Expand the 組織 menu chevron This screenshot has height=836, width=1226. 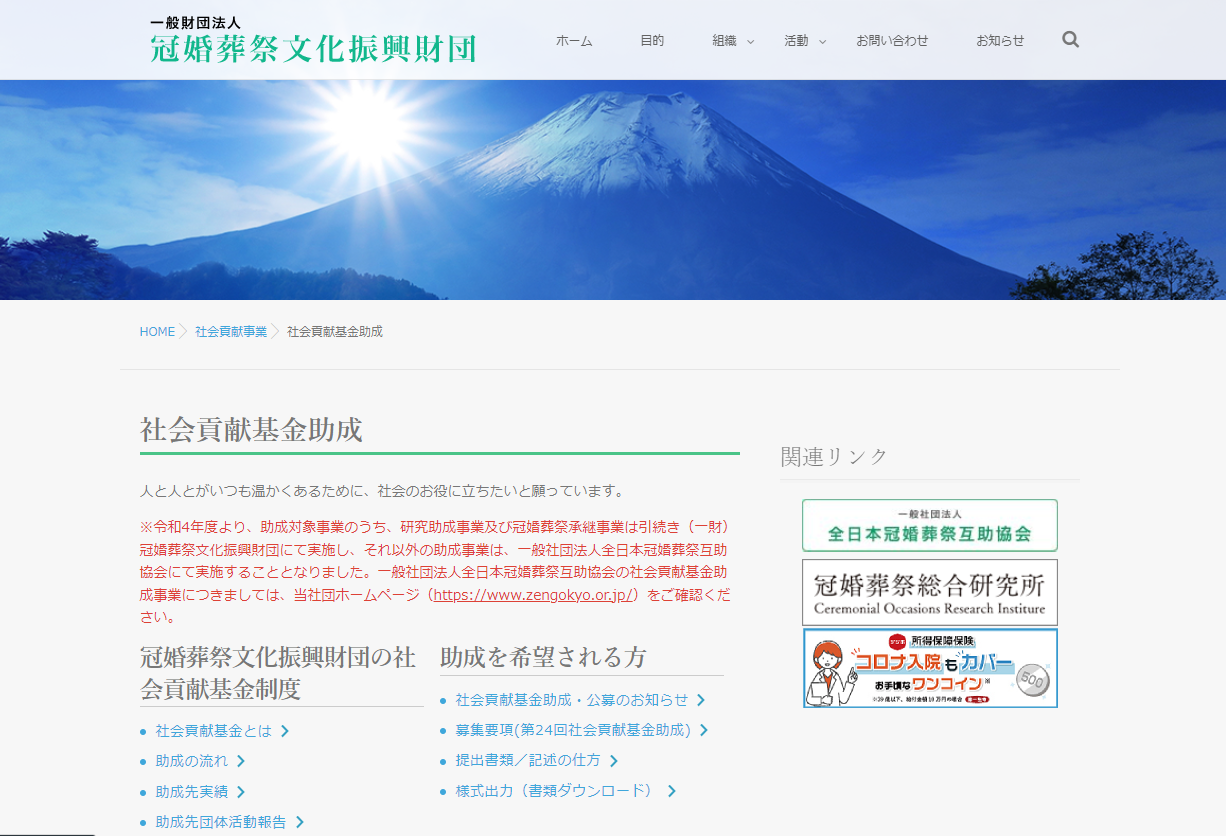(750, 42)
